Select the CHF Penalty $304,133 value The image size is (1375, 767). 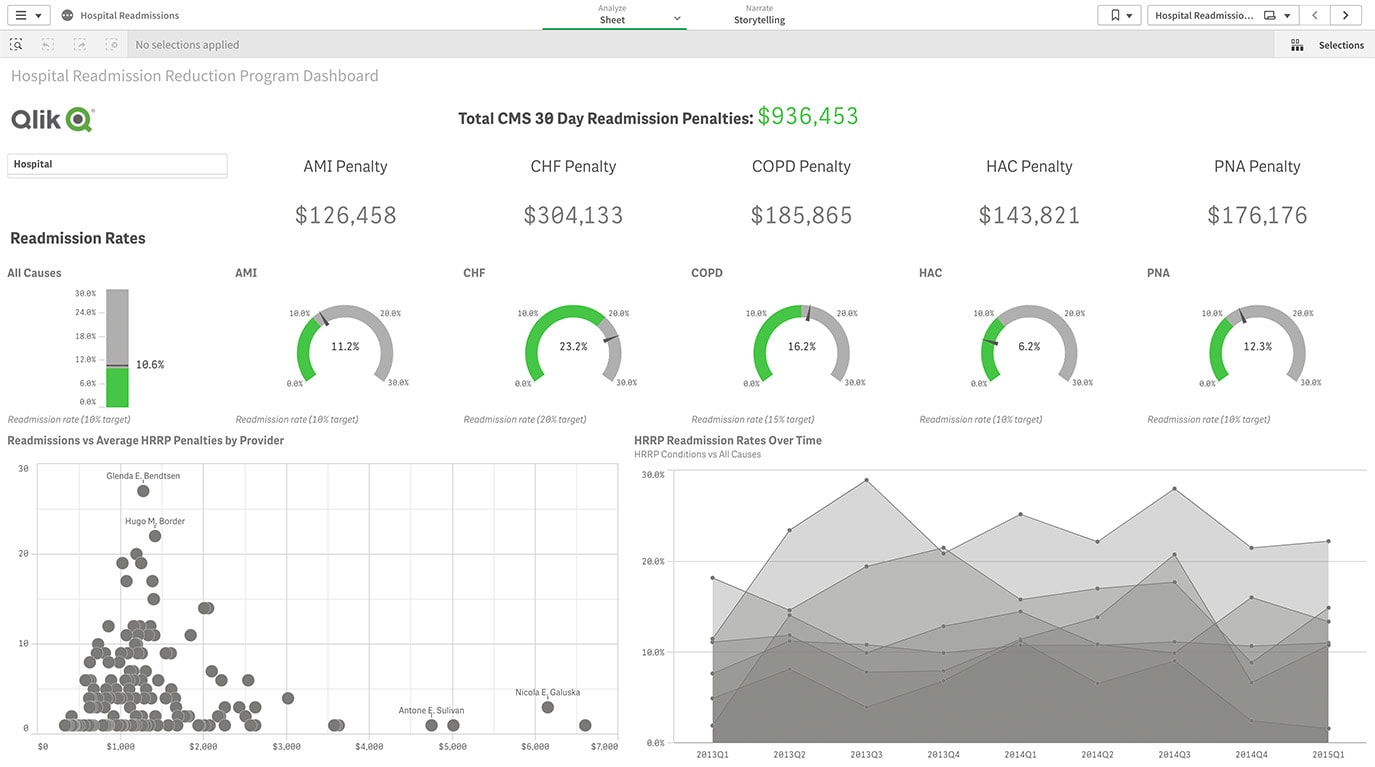tap(573, 215)
